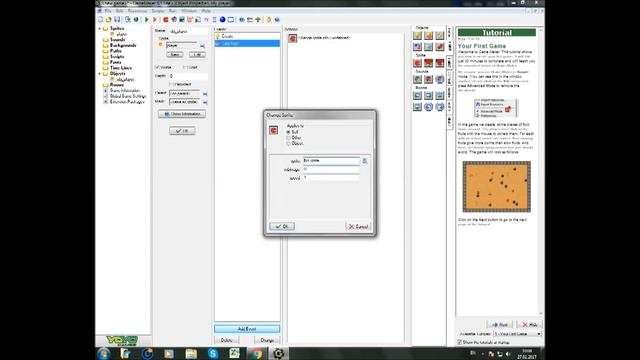Click the Global game settings toolbar icon
640x360 pixels.
coord(250,20)
